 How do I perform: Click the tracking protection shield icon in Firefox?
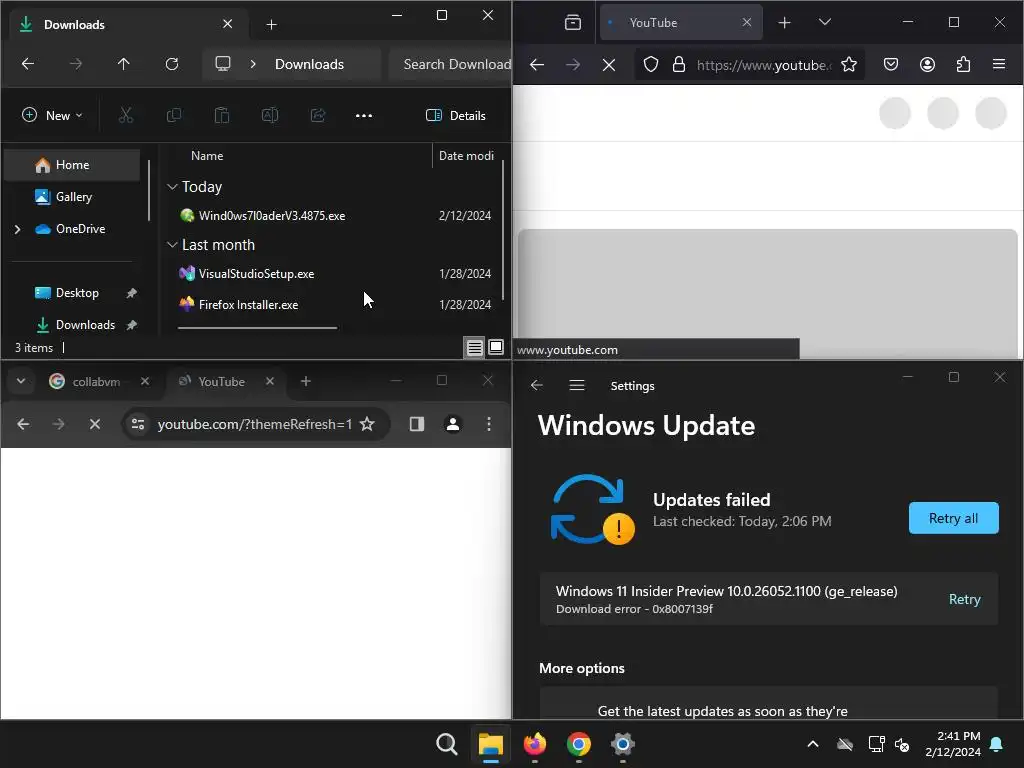650,65
